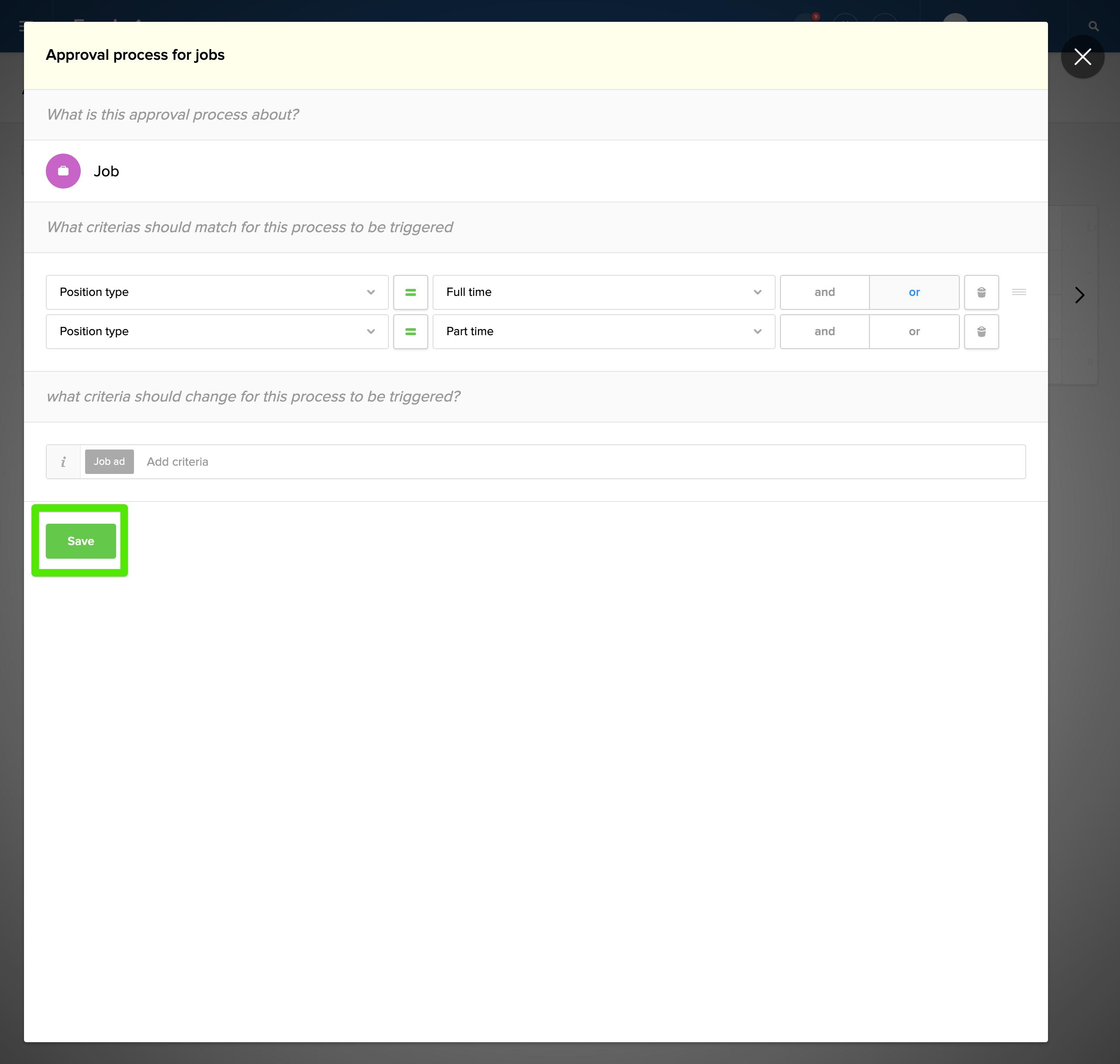Click the Job ad tag
1120x1064 pixels.
click(109, 462)
